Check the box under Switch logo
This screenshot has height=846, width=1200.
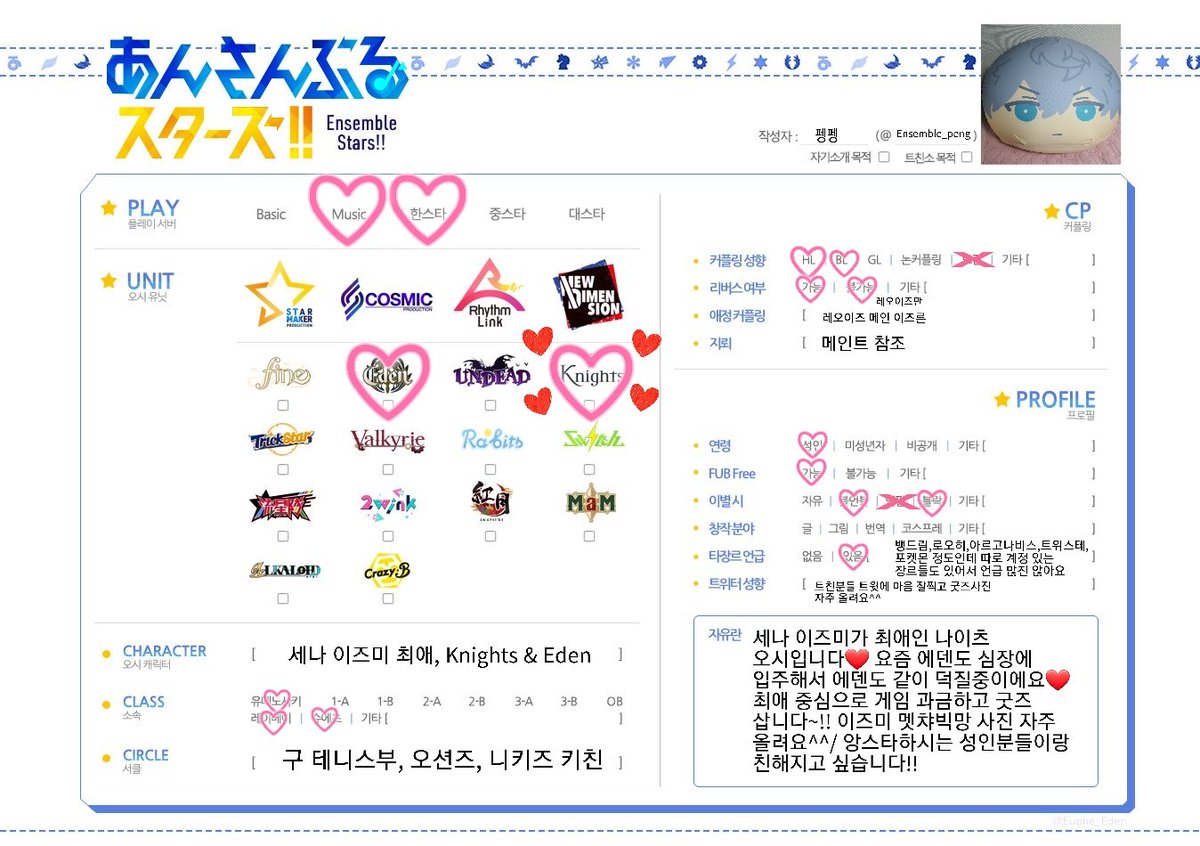coord(589,469)
